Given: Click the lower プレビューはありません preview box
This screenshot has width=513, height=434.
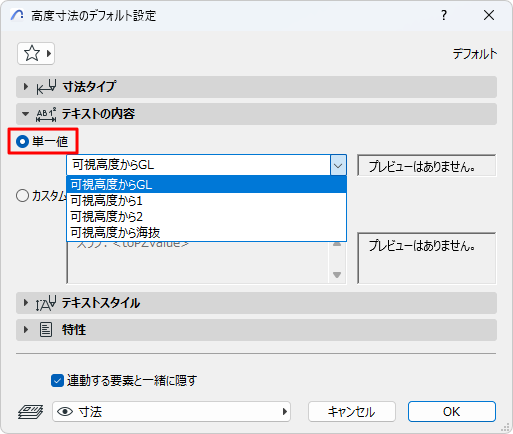Looking at the screenshot, I should click(x=427, y=258).
